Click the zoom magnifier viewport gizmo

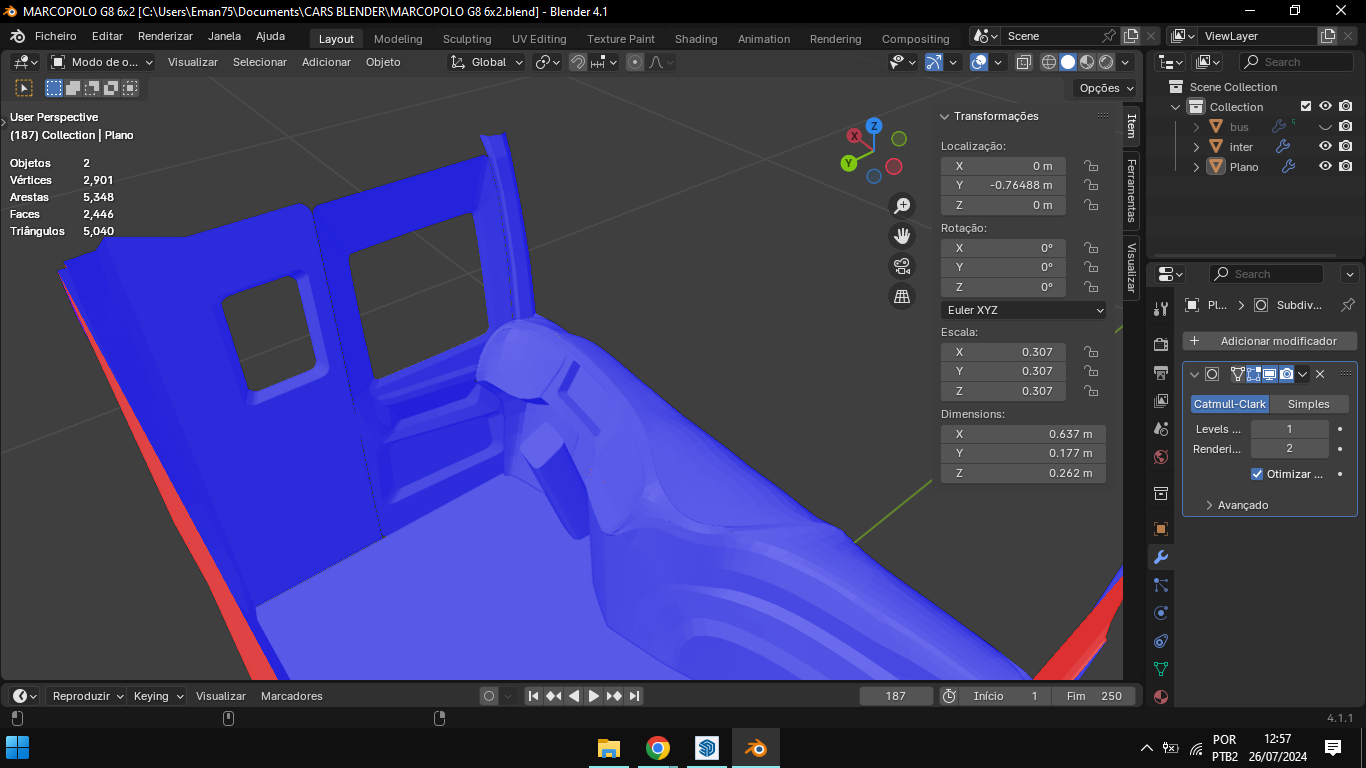click(x=902, y=206)
